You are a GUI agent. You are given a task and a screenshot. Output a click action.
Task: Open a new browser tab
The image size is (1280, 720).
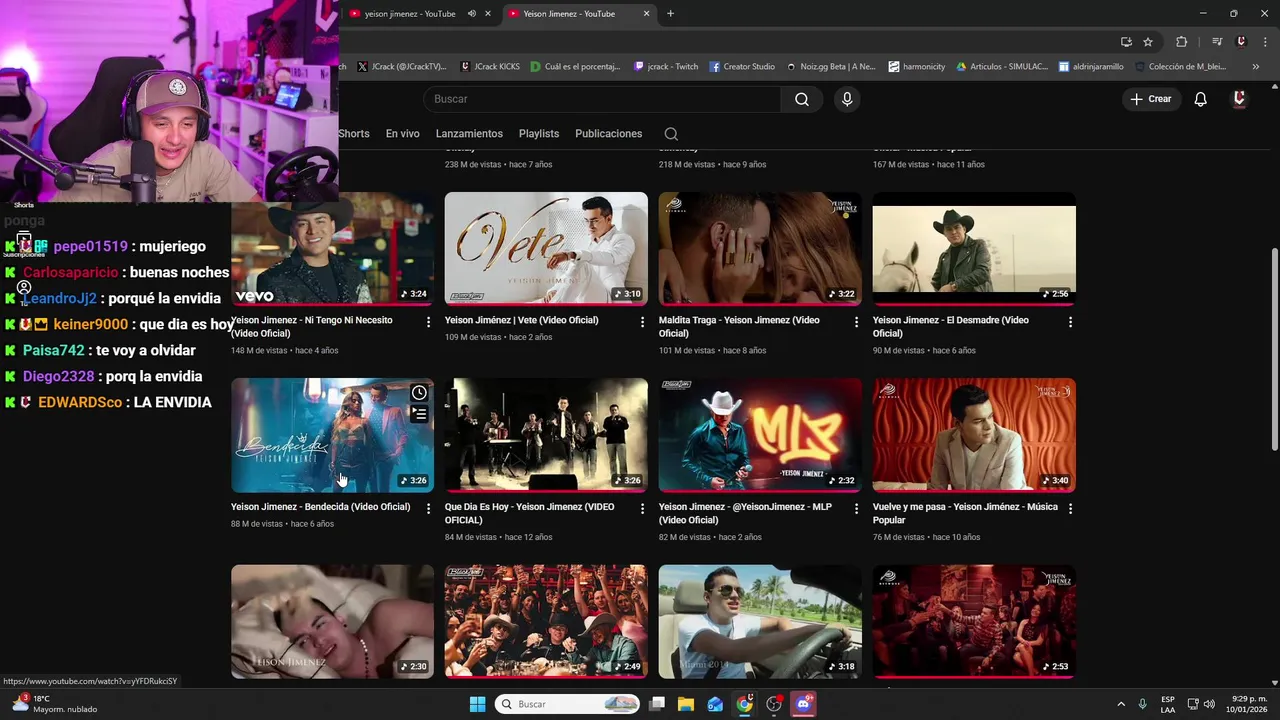pyautogui.click(x=670, y=14)
